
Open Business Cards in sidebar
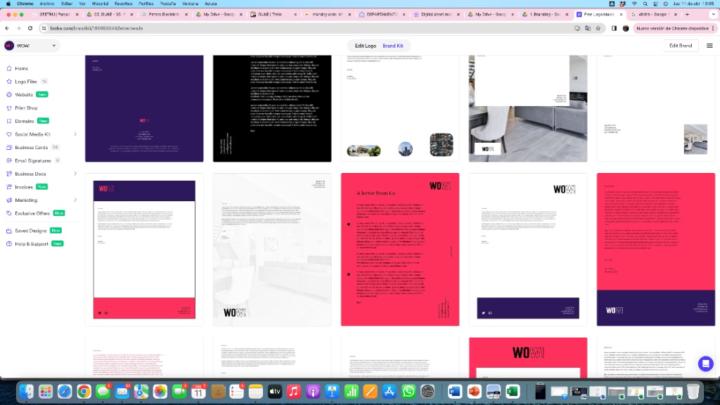point(31,147)
